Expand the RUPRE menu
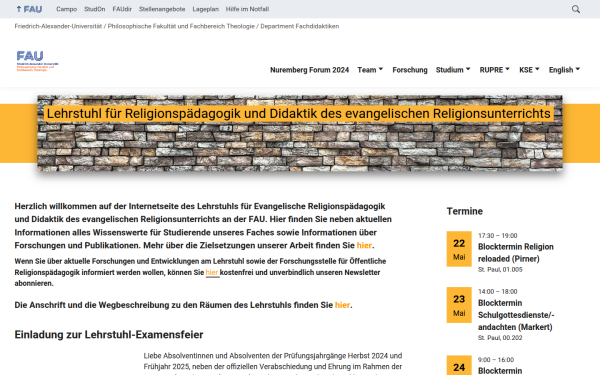Image resolution: width=600 pixels, height=375 pixels. [495, 70]
